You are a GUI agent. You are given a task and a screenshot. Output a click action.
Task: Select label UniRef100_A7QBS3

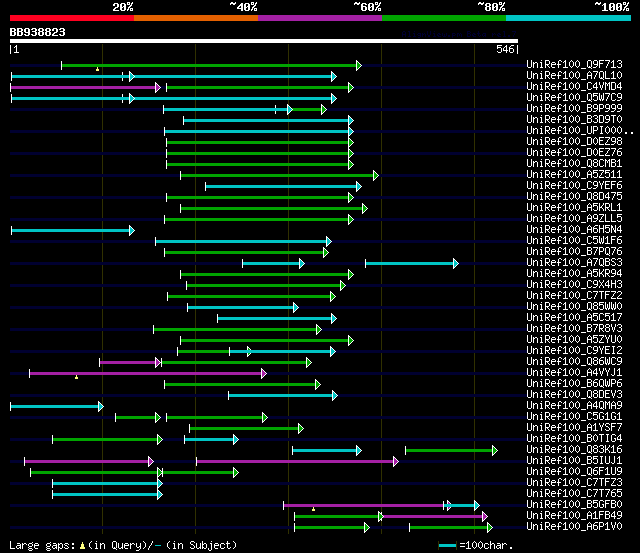574,262
